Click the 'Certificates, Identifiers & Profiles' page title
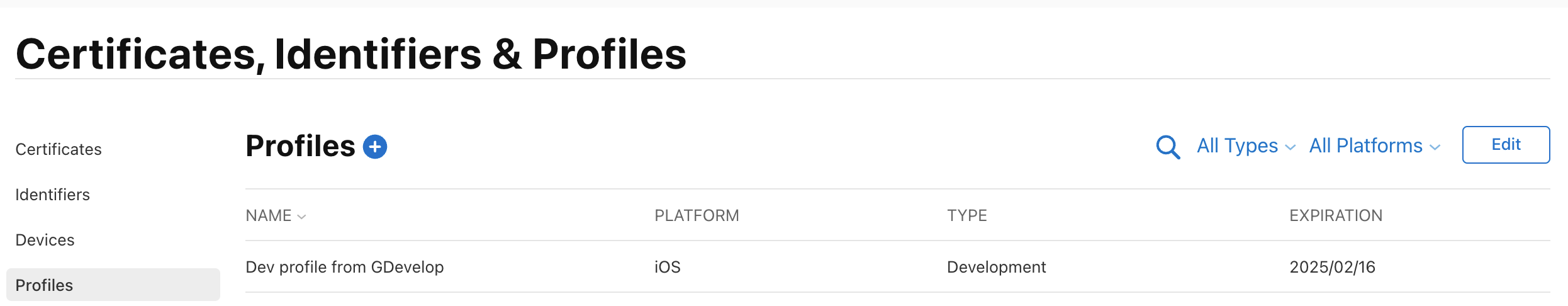The width and height of the screenshot is (1568, 306). [x=351, y=54]
